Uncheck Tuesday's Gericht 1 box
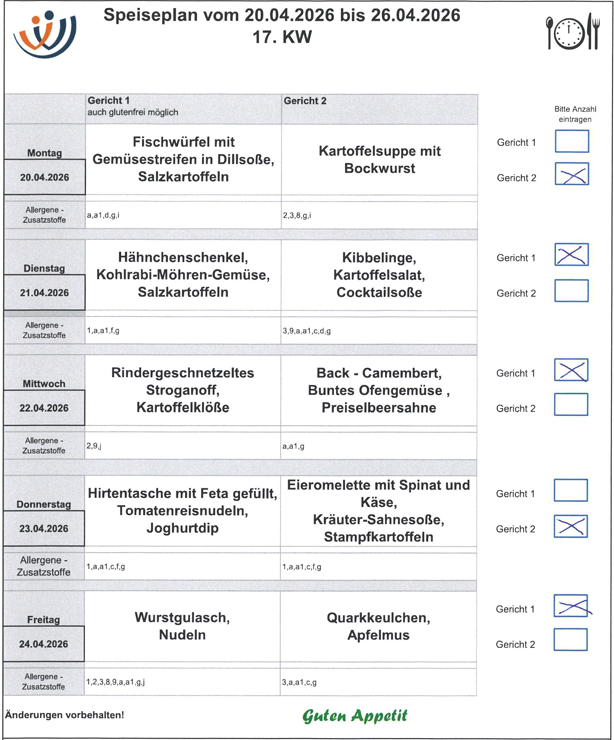614x740 pixels. (571, 256)
